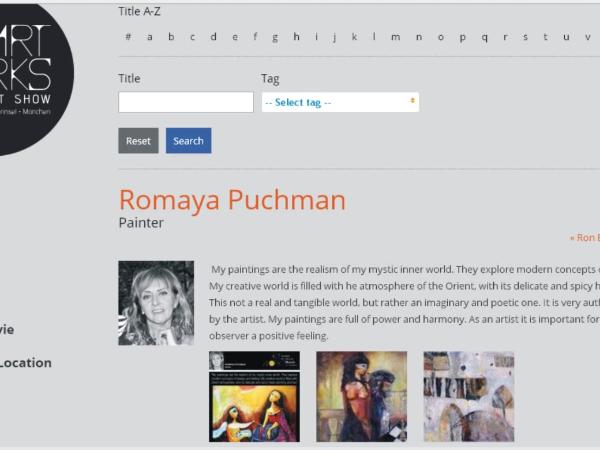View the red woman painting thumbnail

[x=361, y=396]
